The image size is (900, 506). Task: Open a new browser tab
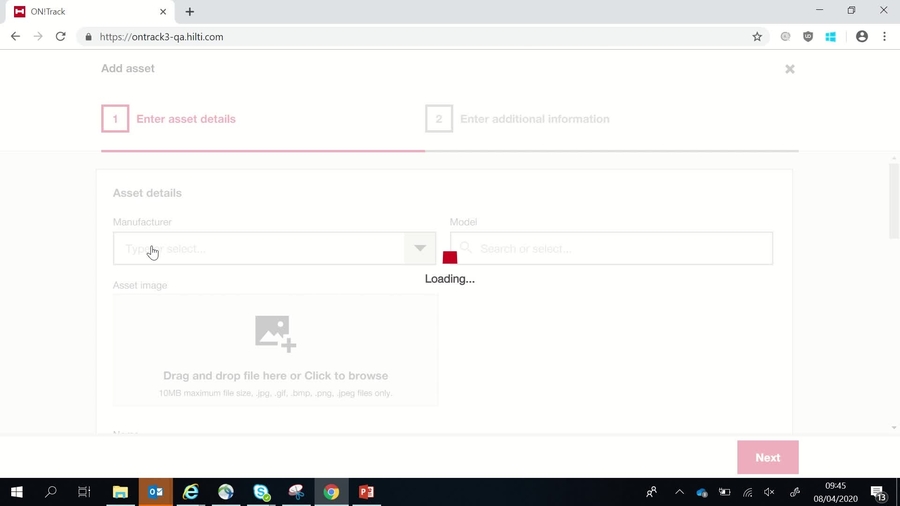tap(189, 11)
